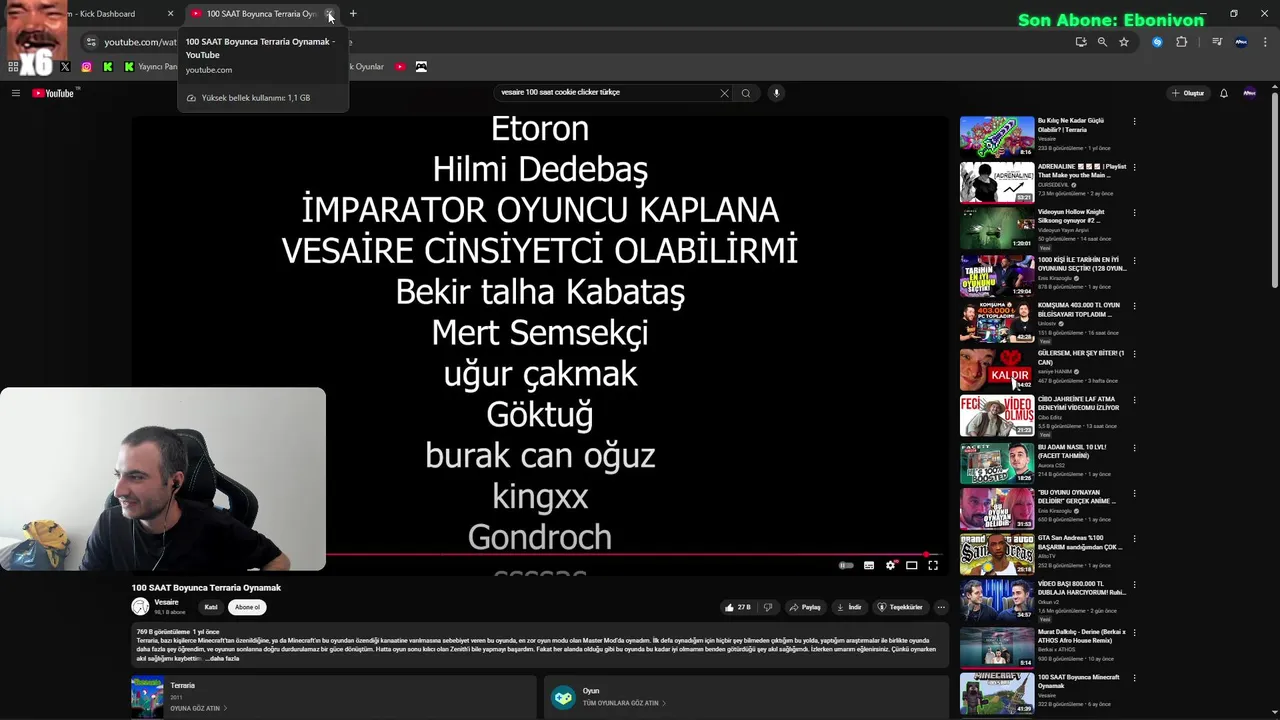Viewport: 1280px width, 720px height.
Task: Open options for Bu Kılıç Ne Kadar Güçlü video
Action: pos(1134,122)
